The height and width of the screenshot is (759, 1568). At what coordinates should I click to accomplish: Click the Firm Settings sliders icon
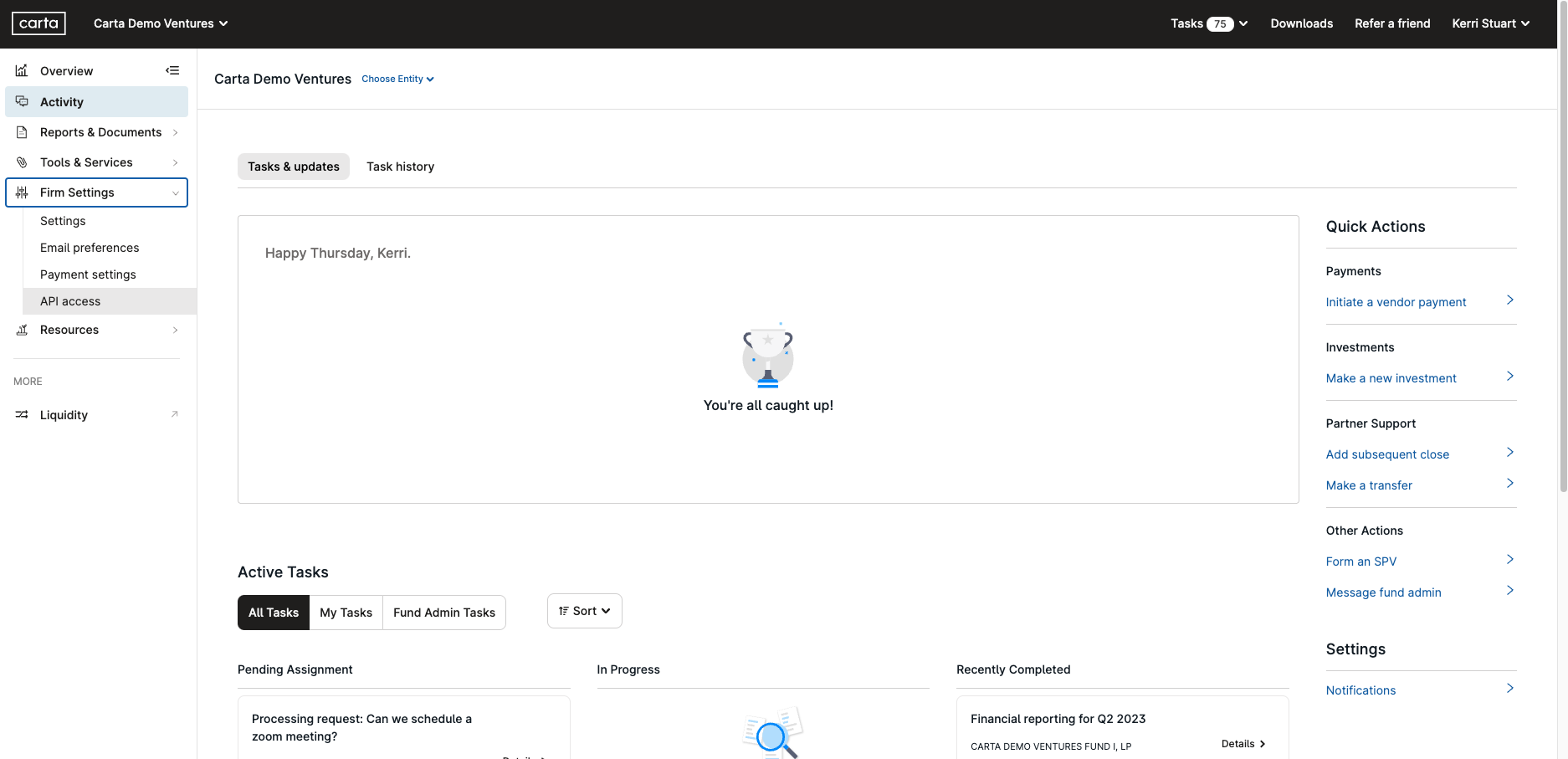pos(22,192)
